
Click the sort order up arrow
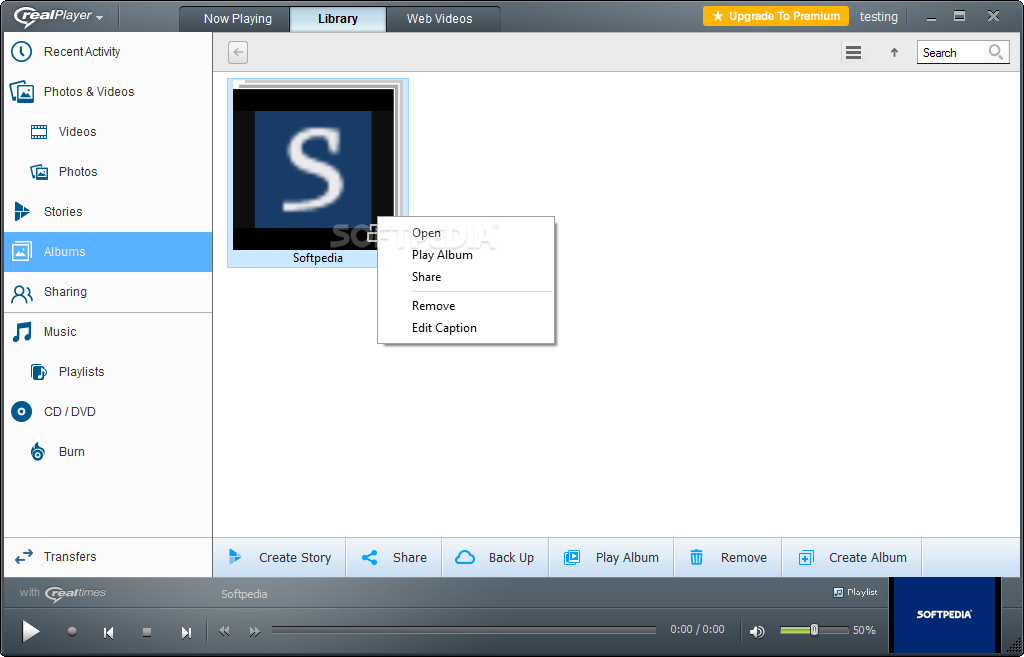coord(894,52)
